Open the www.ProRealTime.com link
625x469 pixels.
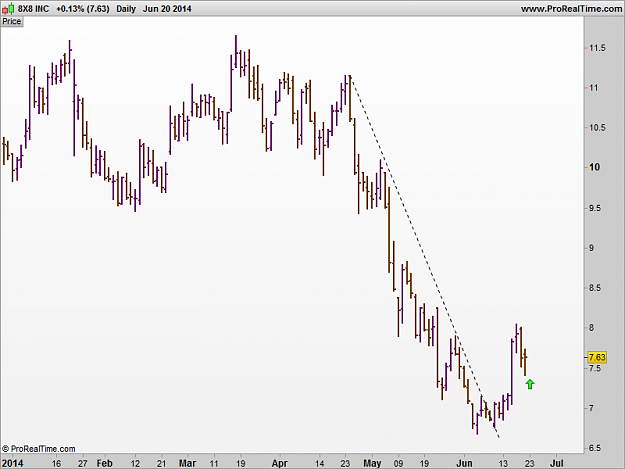coord(572,9)
